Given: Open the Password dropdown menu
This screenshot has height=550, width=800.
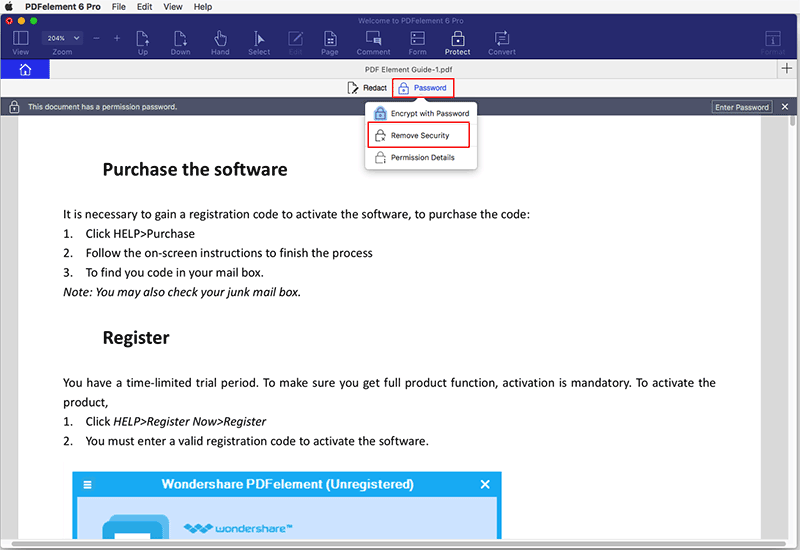Looking at the screenshot, I should [x=423, y=88].
